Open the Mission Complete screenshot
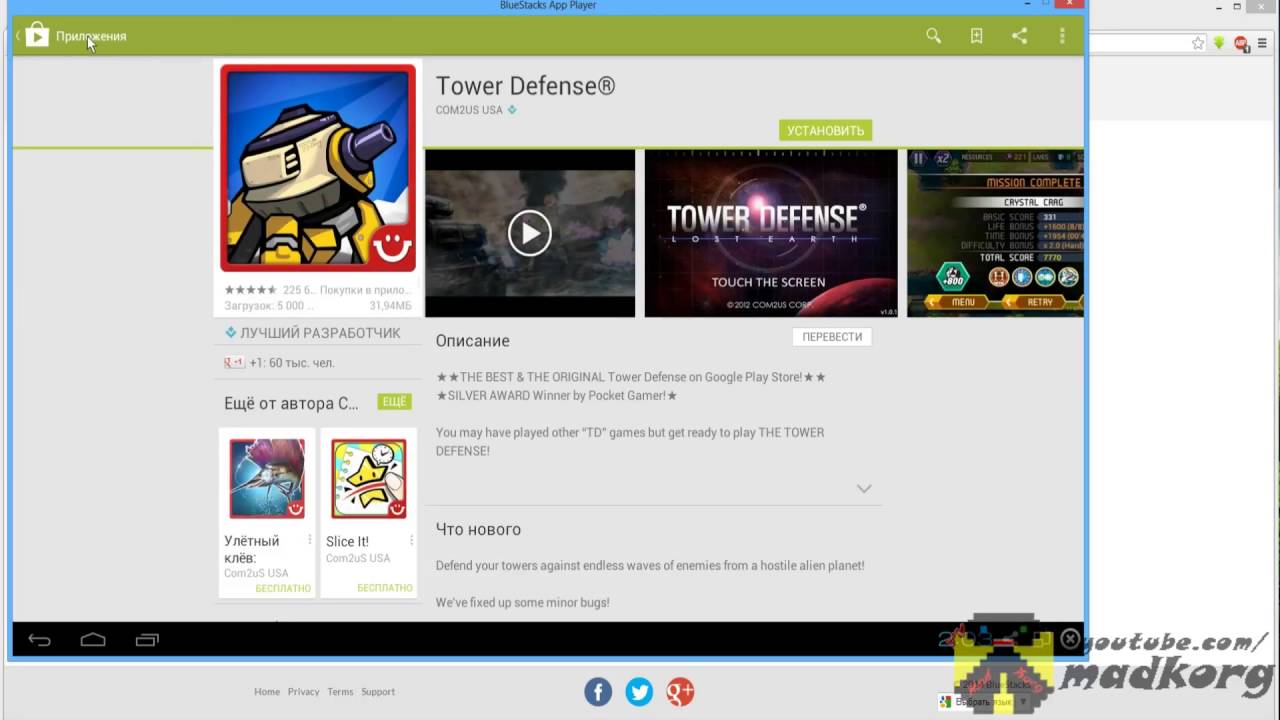The image size is (1280, 720). pyautogui.click(x=995, y=233)
